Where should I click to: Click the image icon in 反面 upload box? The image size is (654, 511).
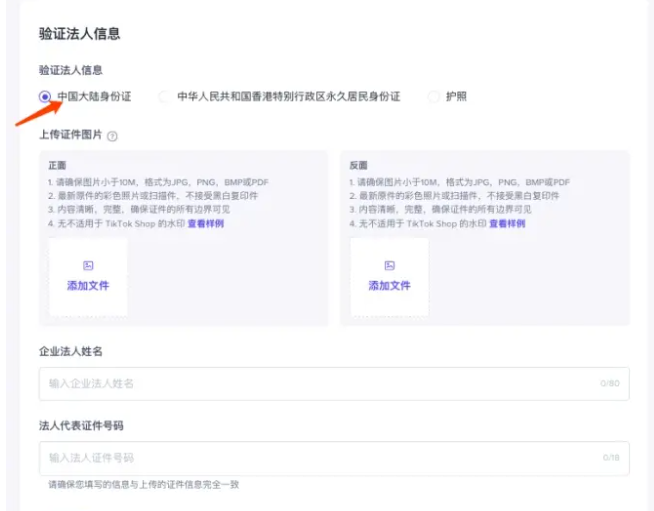coord(389,266)
